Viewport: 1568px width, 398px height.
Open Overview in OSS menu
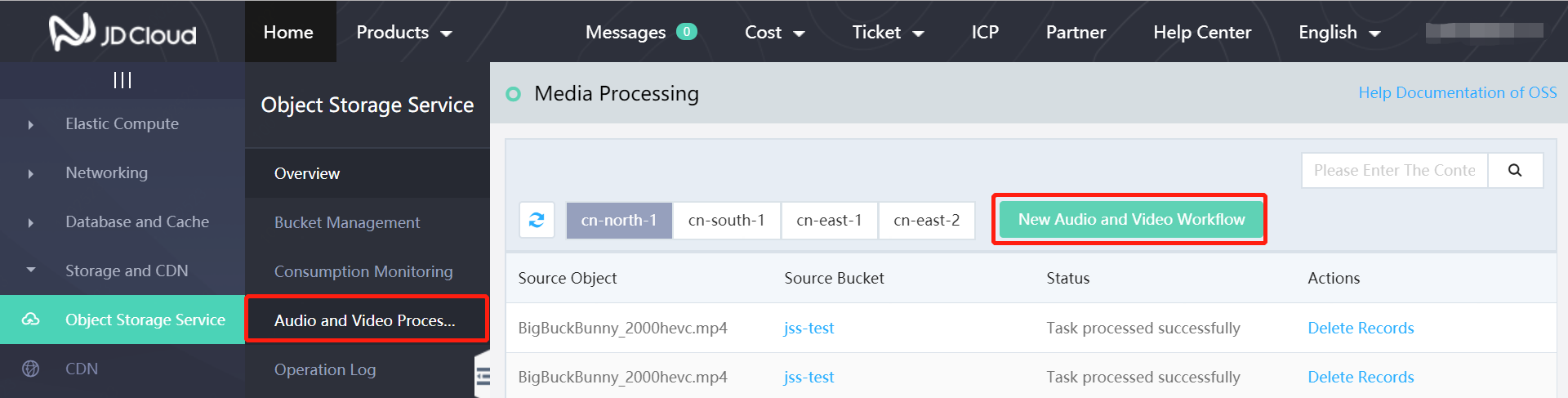click(x=367, y=173)
